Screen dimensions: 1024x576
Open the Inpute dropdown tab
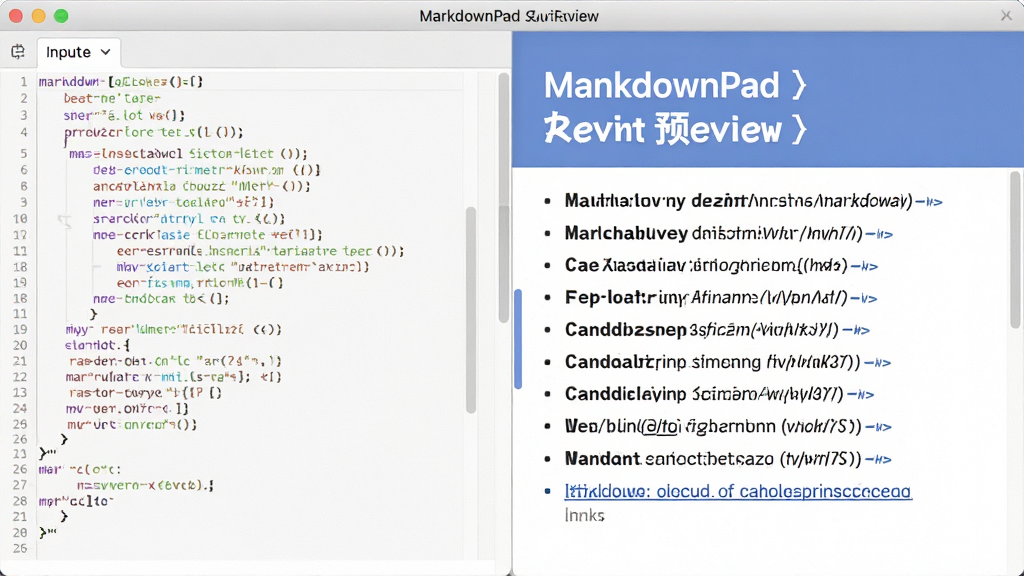coord(78,52)
